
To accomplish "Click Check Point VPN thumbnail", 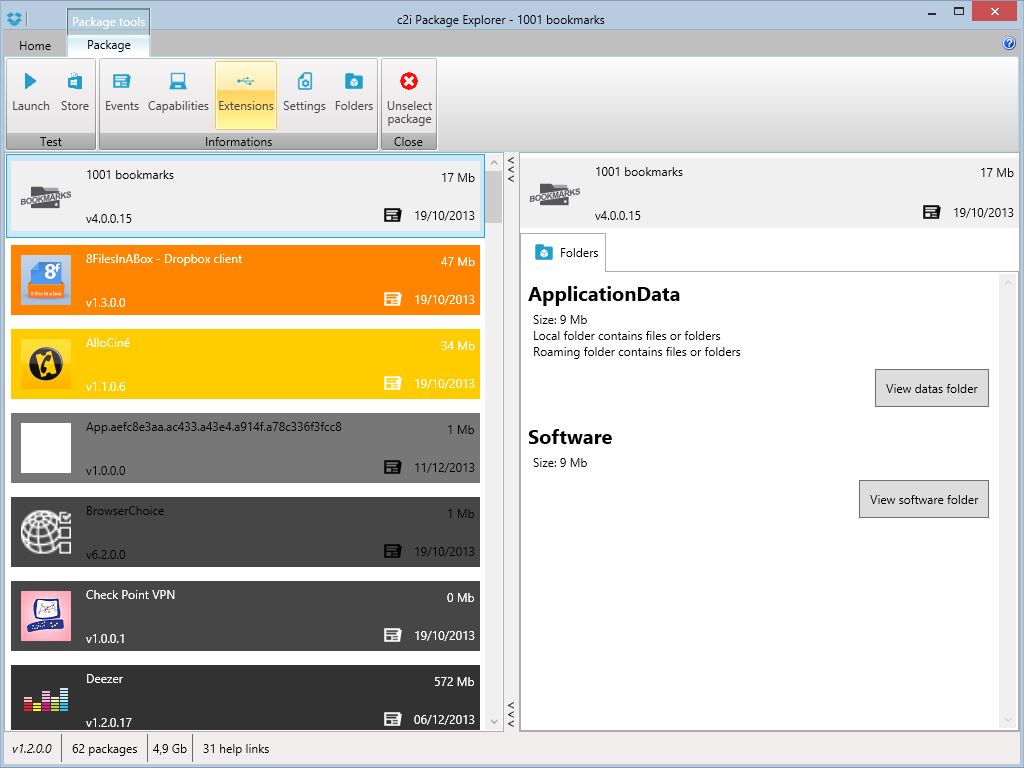I will click(46, 616).
